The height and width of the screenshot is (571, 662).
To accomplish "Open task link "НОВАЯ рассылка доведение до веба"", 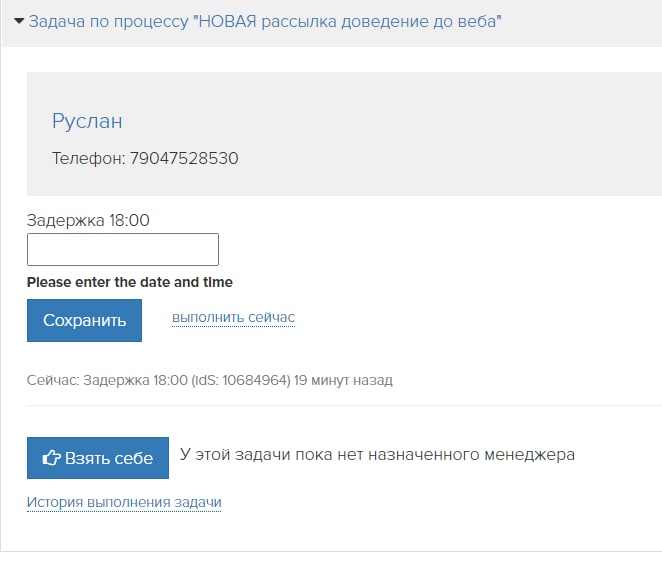I will (x=265, y=22).
